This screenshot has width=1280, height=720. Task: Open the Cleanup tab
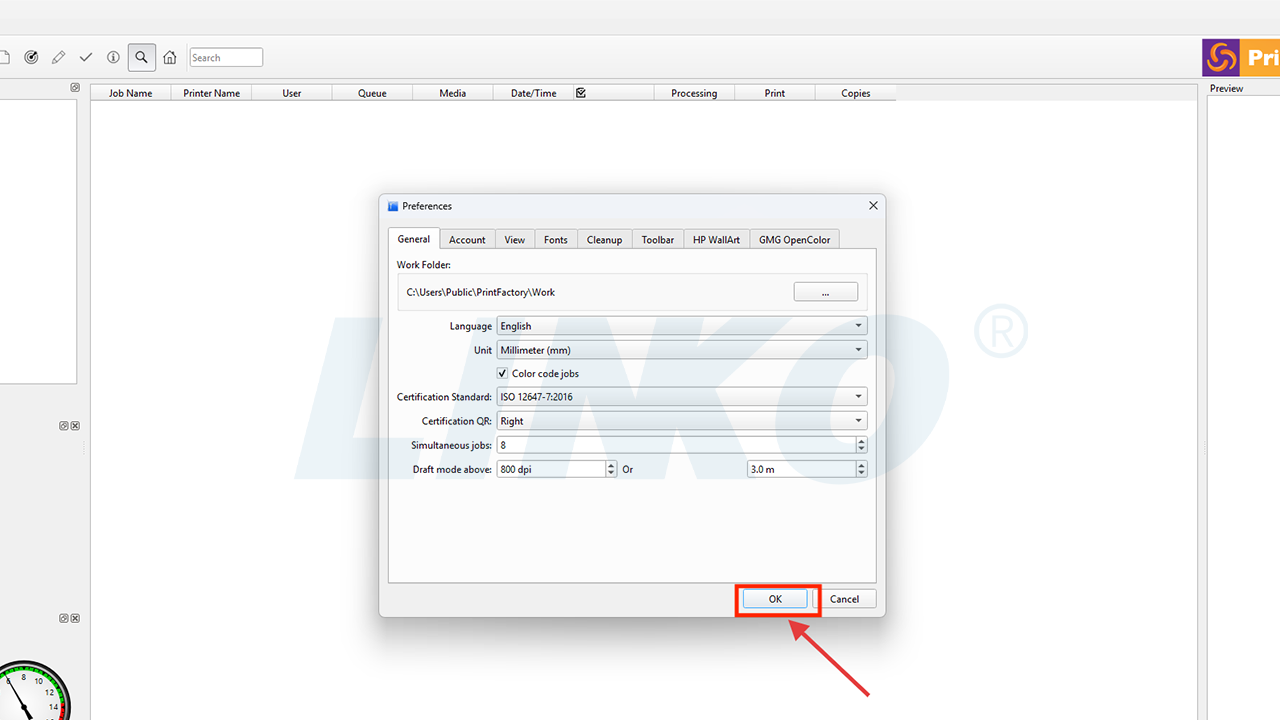[604, 240]
